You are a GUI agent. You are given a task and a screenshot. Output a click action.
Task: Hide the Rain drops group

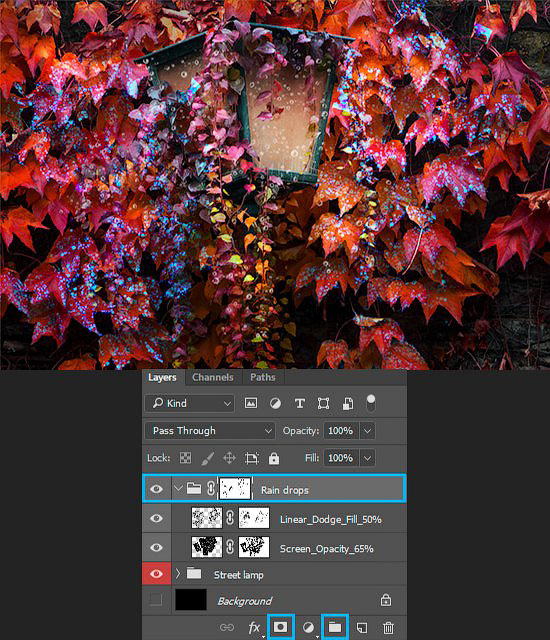[156, 489]
